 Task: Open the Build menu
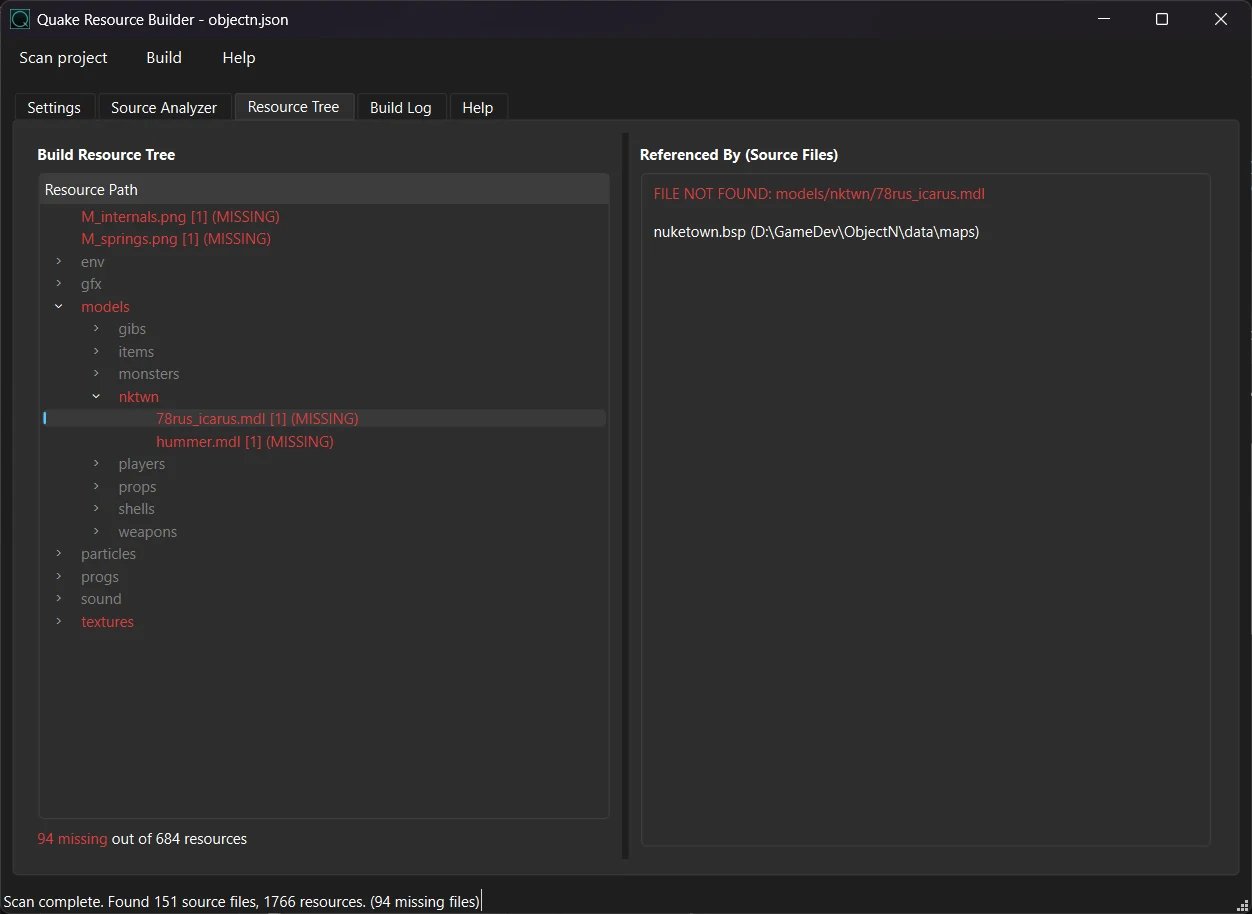click(164, 58)
